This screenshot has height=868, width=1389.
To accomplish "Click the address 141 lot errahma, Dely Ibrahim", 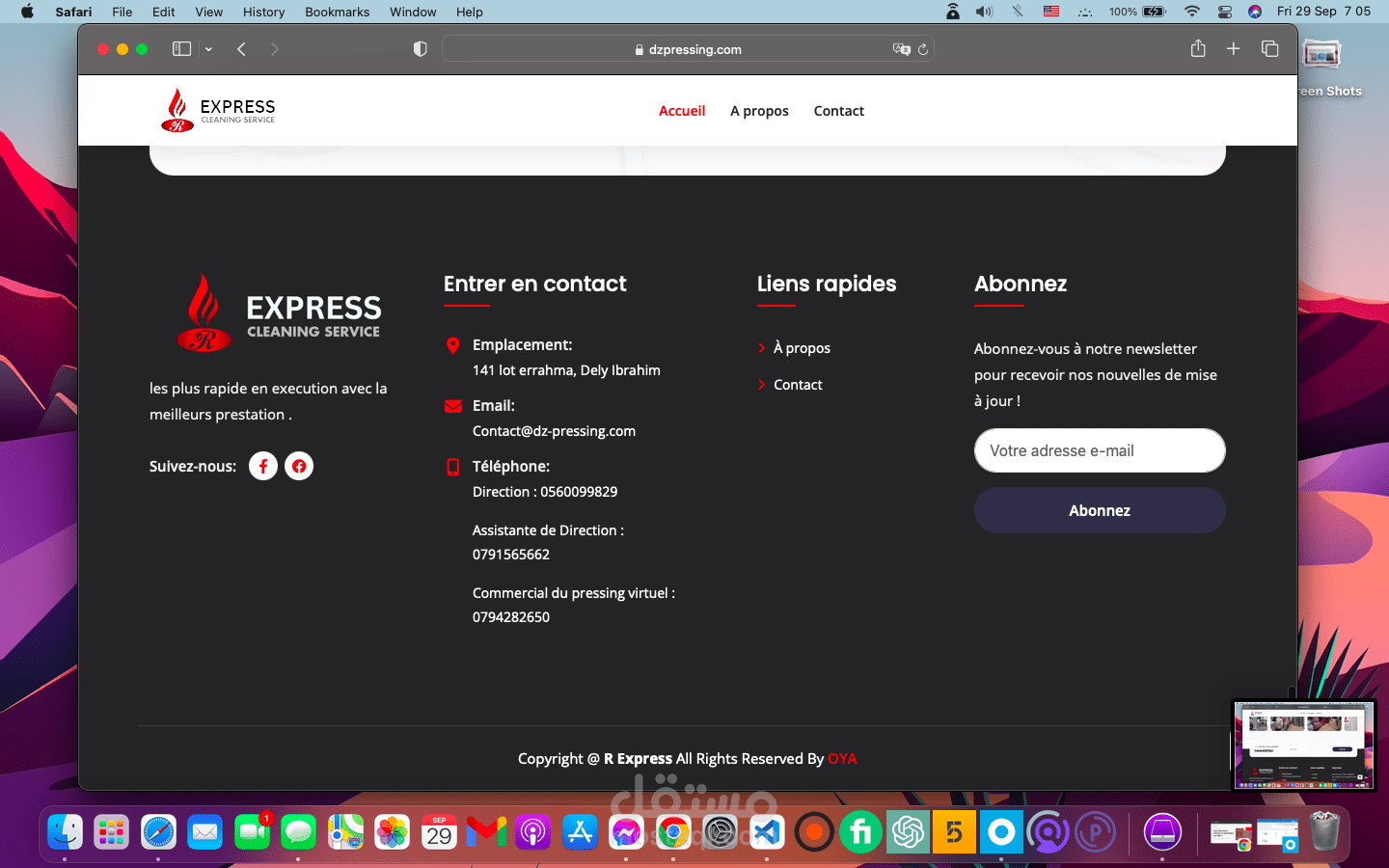I will pyautogui.click(x=566, y=370).
